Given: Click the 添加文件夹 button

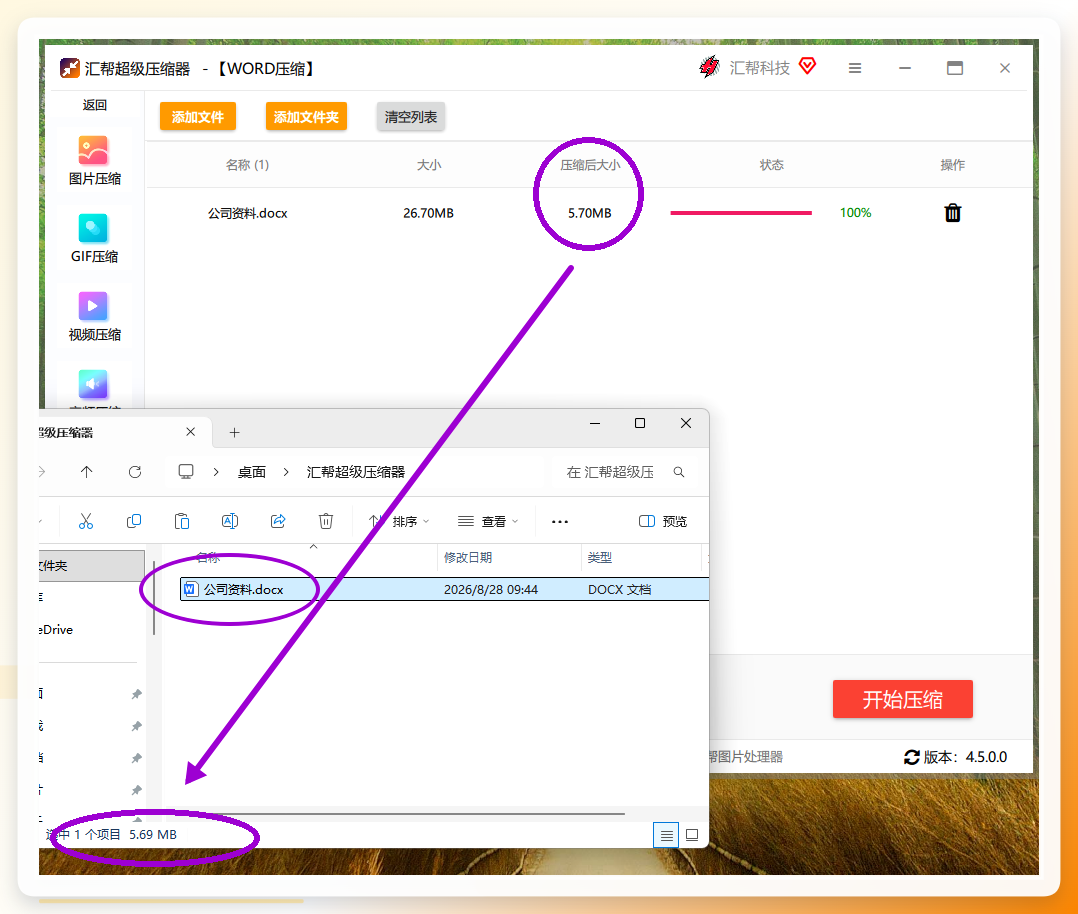Looking at the screenshot, I should coord(306,117).
